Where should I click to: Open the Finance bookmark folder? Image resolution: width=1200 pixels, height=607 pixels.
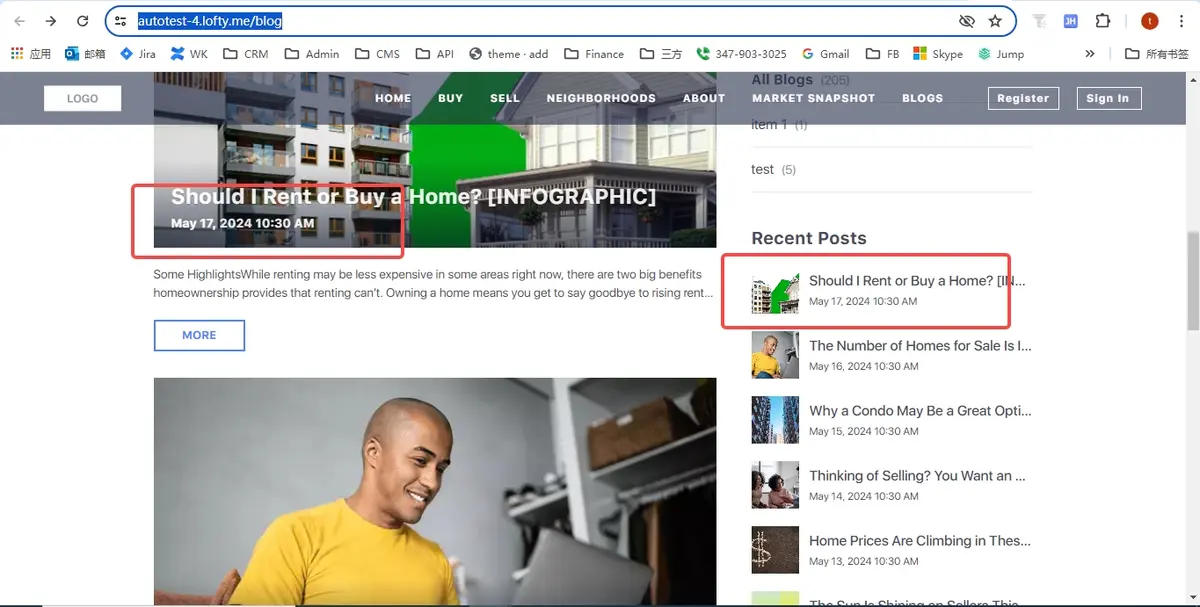[x=594, y=54]
